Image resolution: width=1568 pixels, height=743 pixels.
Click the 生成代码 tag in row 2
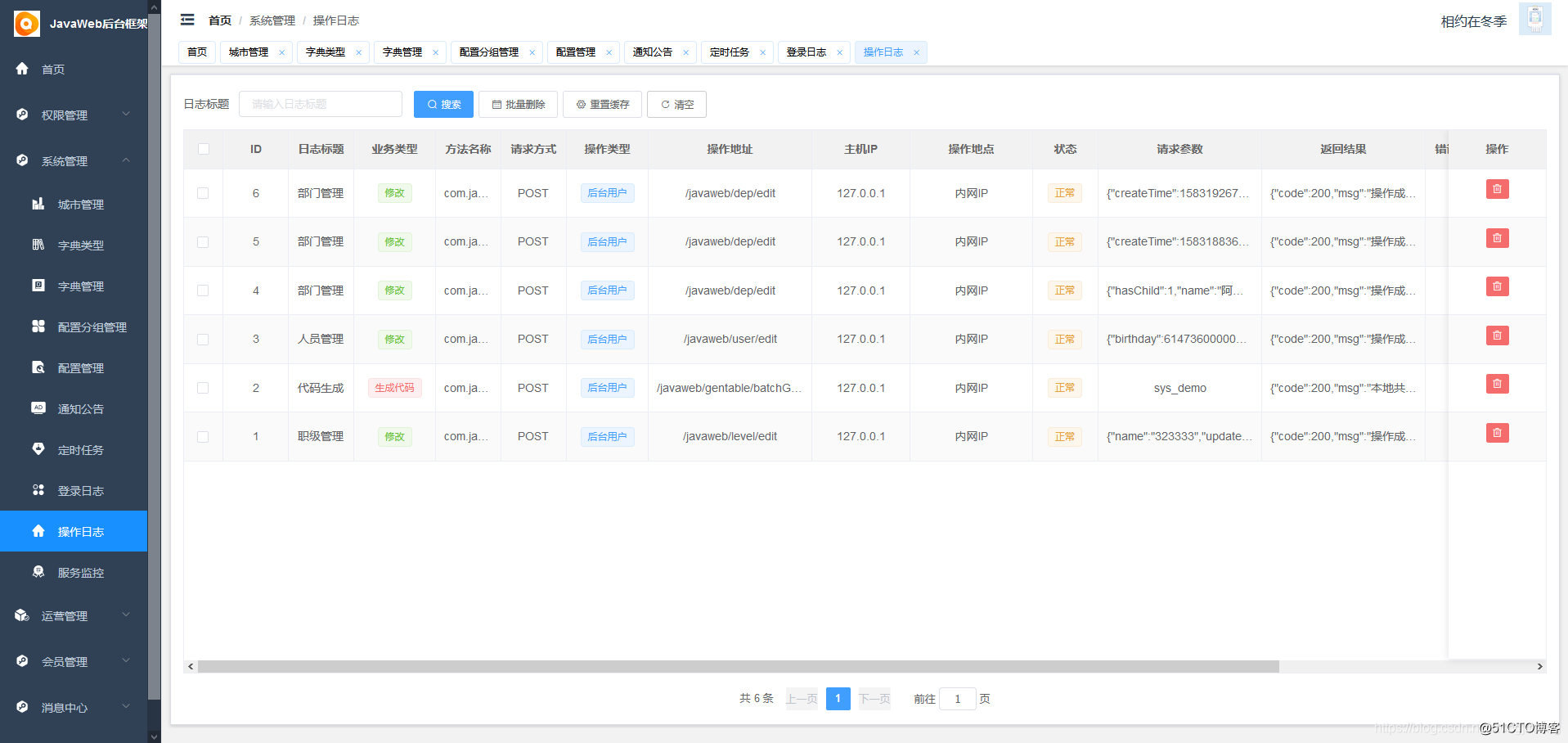394,388
